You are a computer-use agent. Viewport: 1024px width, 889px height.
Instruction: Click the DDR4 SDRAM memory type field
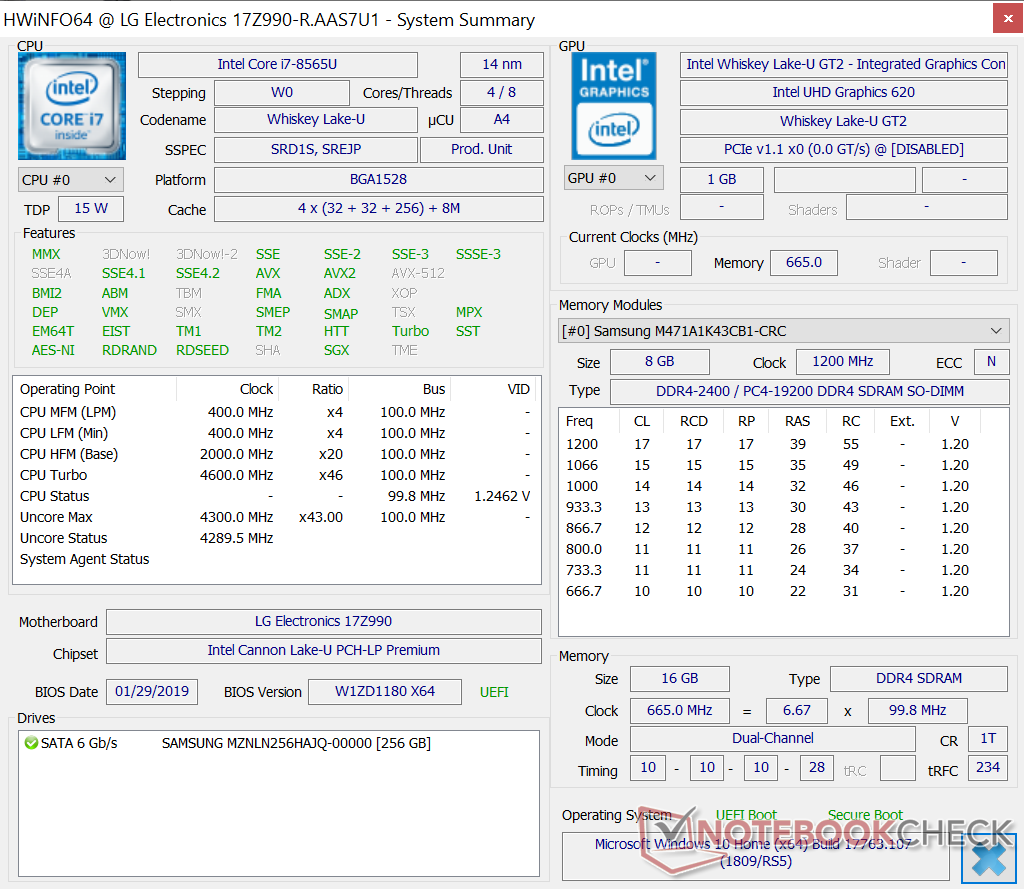[919, 678]
